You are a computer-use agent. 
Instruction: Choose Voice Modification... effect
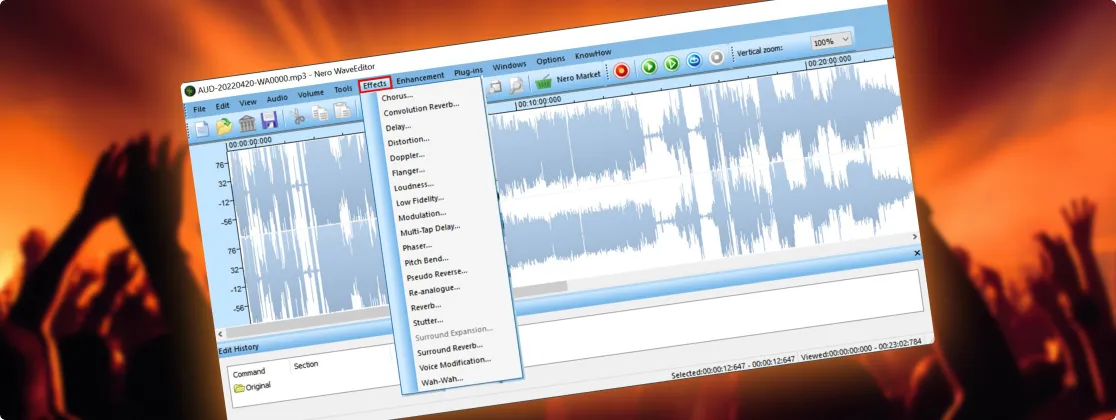pos(456,363)
